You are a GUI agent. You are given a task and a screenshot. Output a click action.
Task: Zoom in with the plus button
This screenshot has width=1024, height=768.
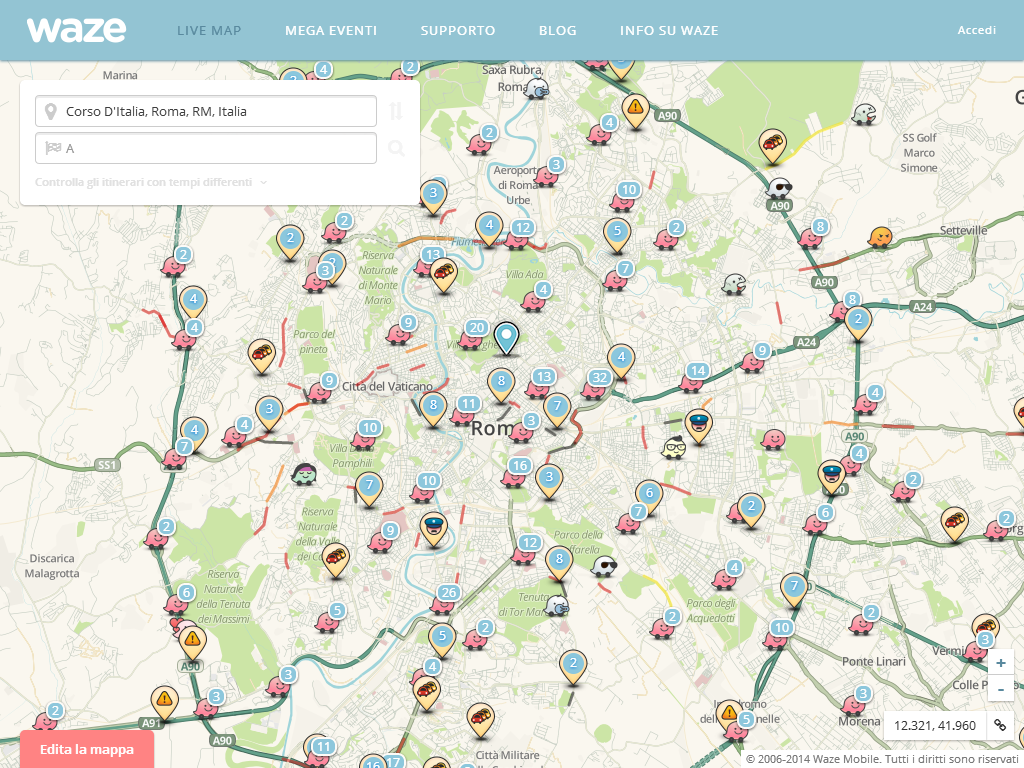(1000, 663)
